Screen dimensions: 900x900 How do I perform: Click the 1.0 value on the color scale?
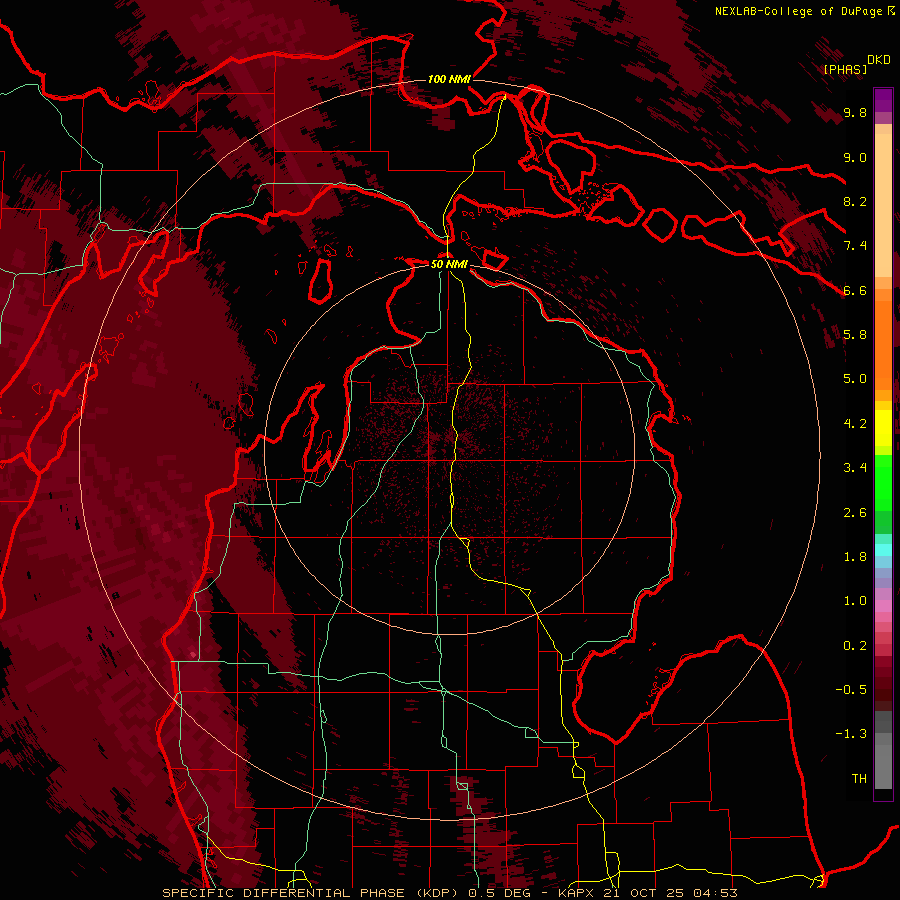[855, 601]
